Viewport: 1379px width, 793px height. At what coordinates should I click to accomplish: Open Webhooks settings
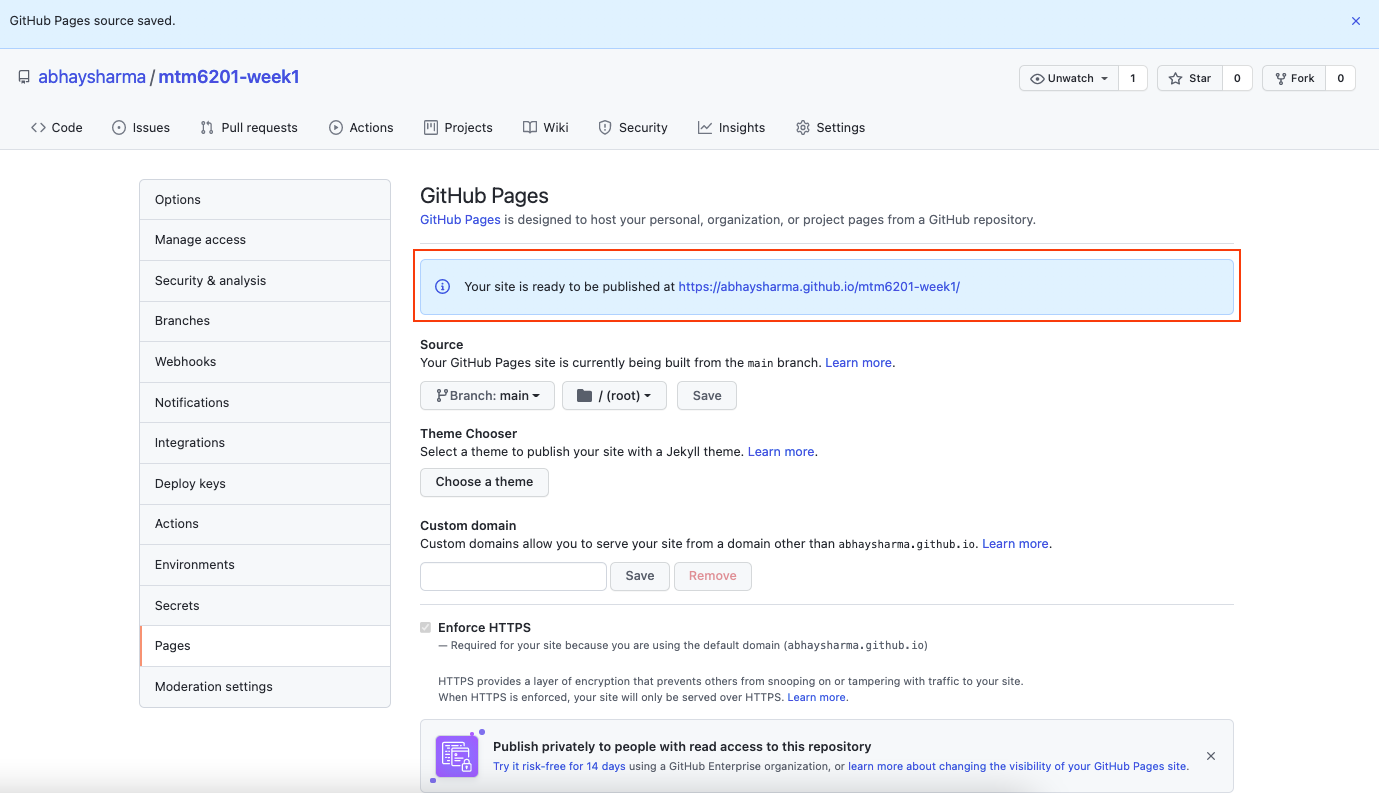point(265,362)
